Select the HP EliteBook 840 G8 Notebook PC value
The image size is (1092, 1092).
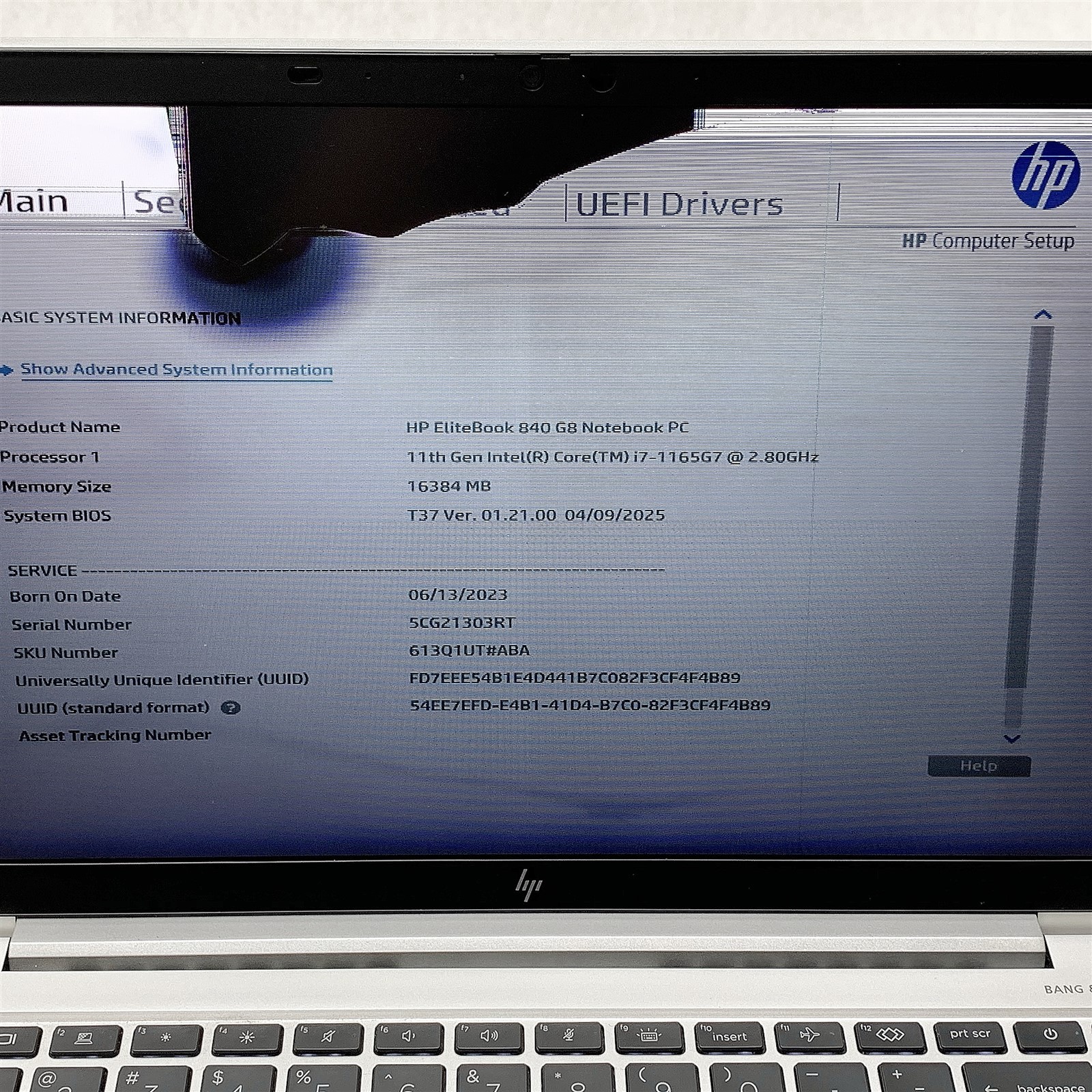pyautogui.click(x=547, y=427)
